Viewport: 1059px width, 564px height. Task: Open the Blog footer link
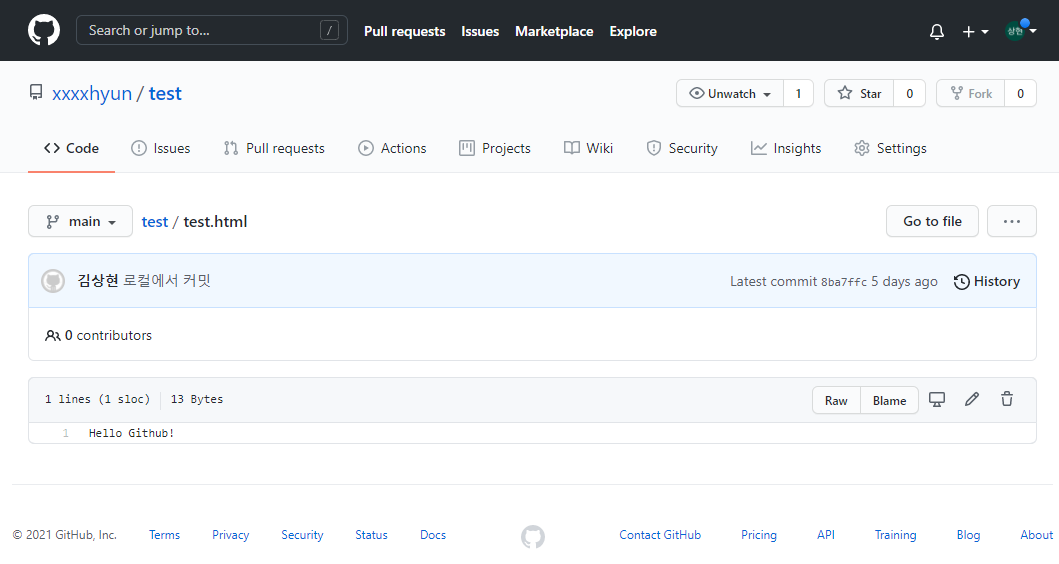click(968, 535)
